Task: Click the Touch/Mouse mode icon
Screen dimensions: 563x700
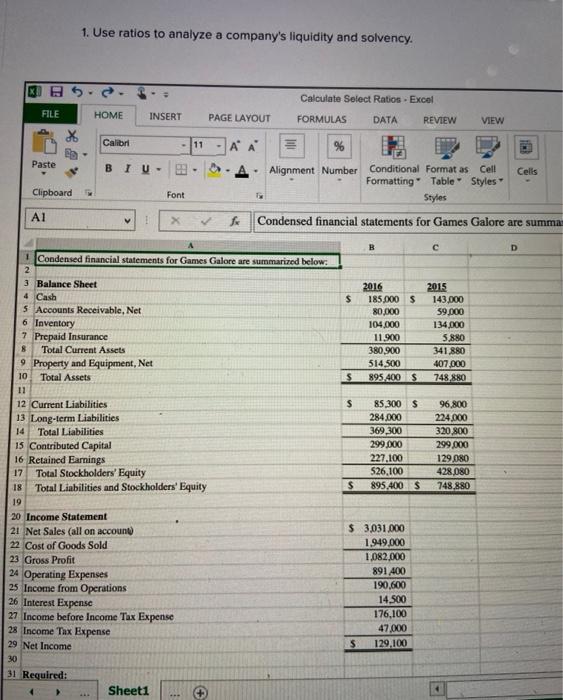Action: [x=142, y=93]
